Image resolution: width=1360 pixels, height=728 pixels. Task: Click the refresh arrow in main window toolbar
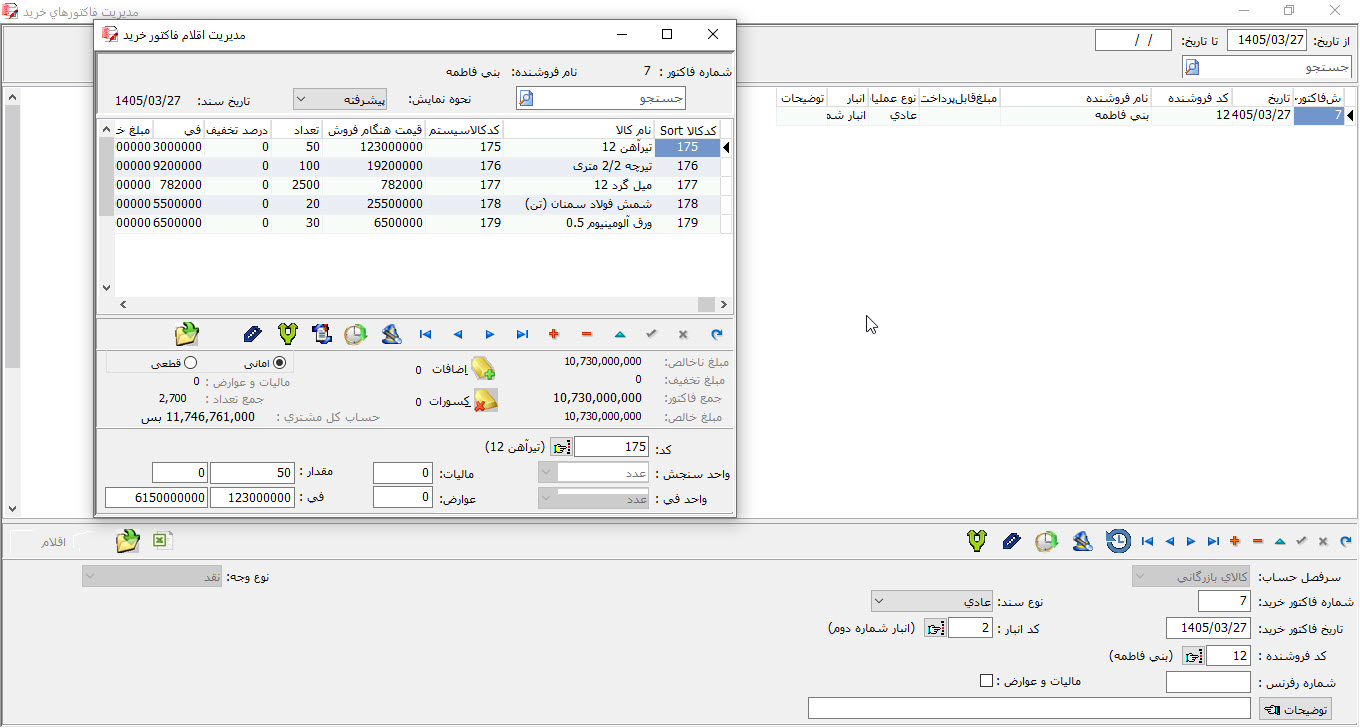pyautogui.click(x=1345, y=541)
